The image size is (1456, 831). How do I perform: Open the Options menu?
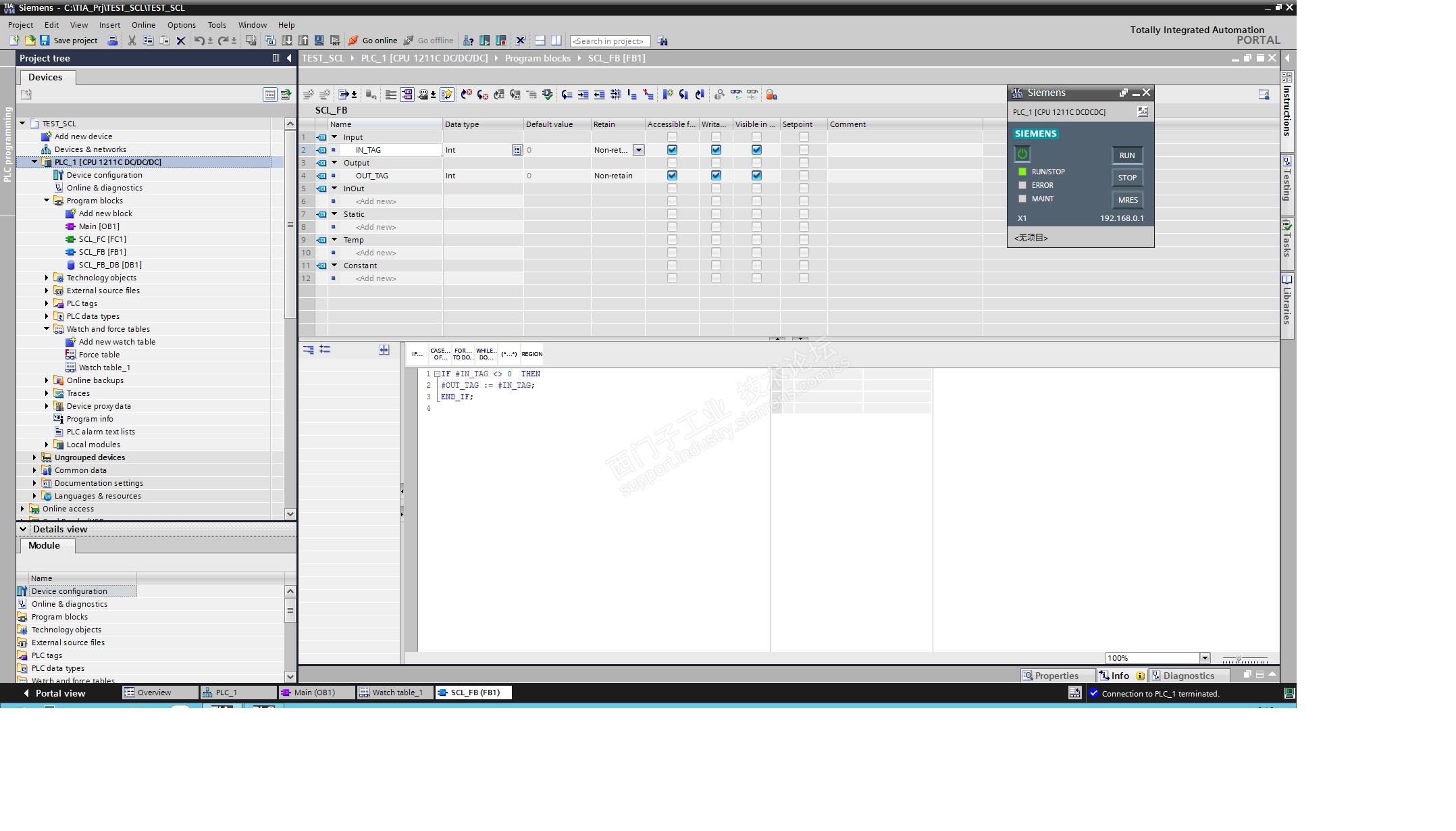coord(181,25)
